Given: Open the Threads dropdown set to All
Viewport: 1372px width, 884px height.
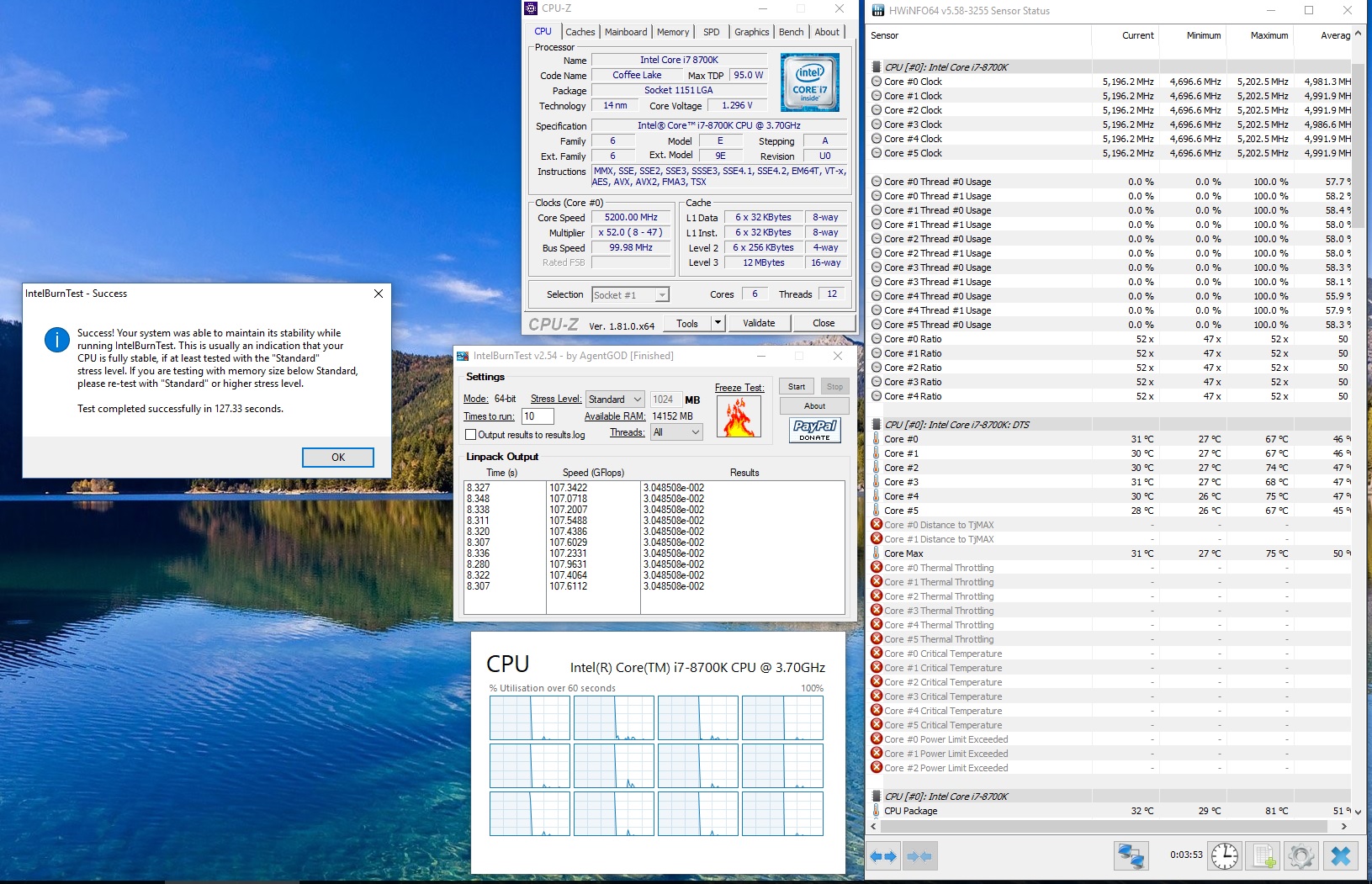Looking at the screenshot, I should [x=676, y=432].
